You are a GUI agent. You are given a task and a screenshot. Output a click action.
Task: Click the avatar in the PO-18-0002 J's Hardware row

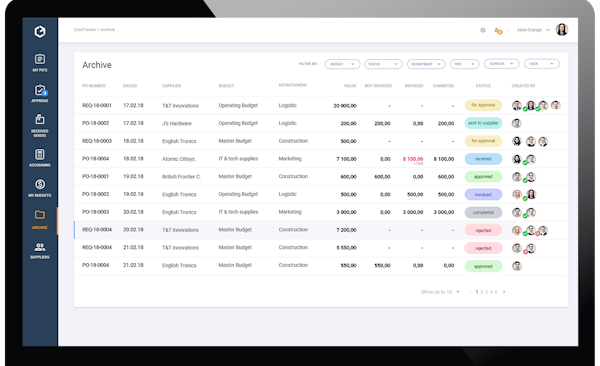tap(517, 123)
